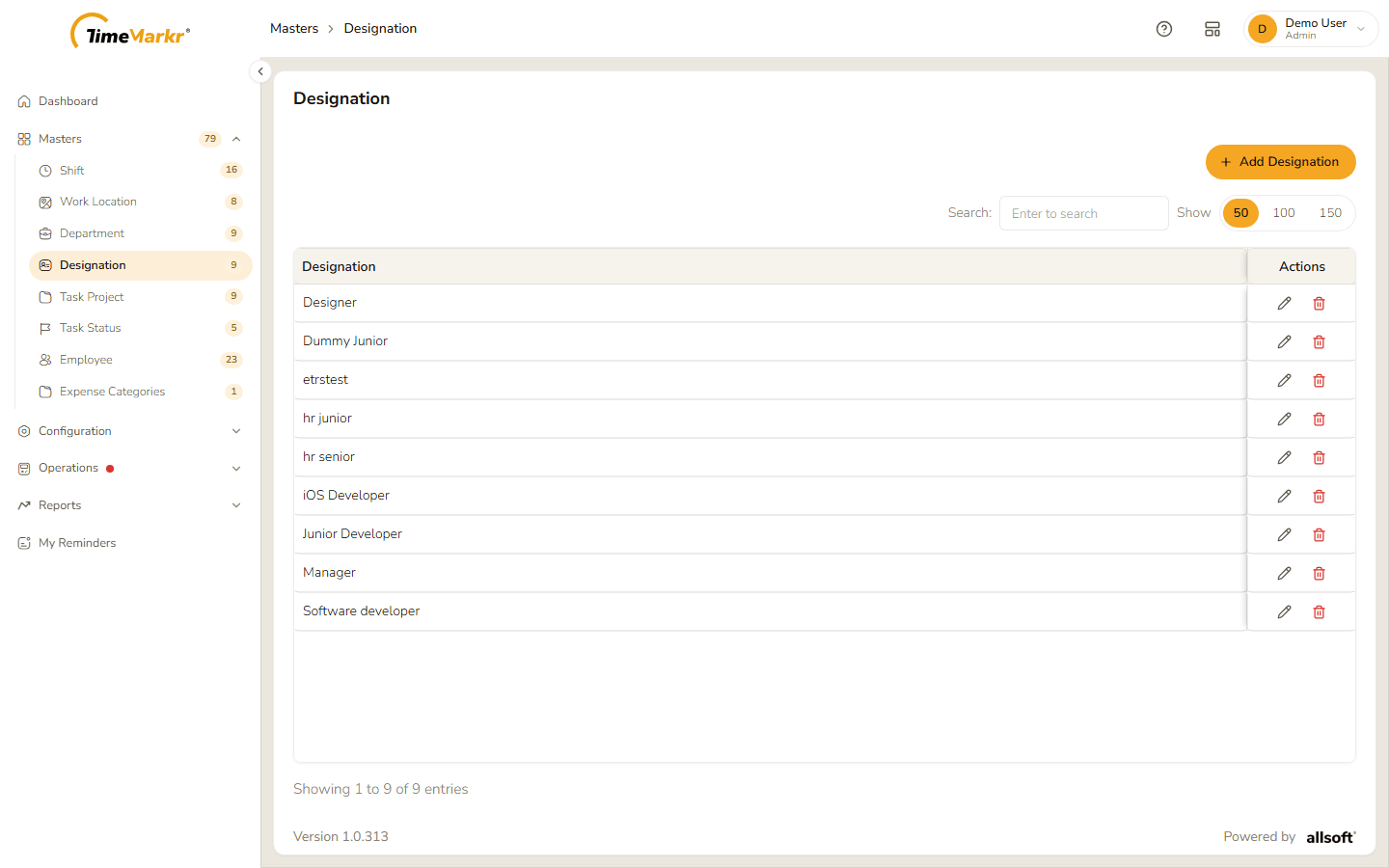The image size is (1389, 868).
Task: Open Expense Categories master
Action: [x=141, y=392]
